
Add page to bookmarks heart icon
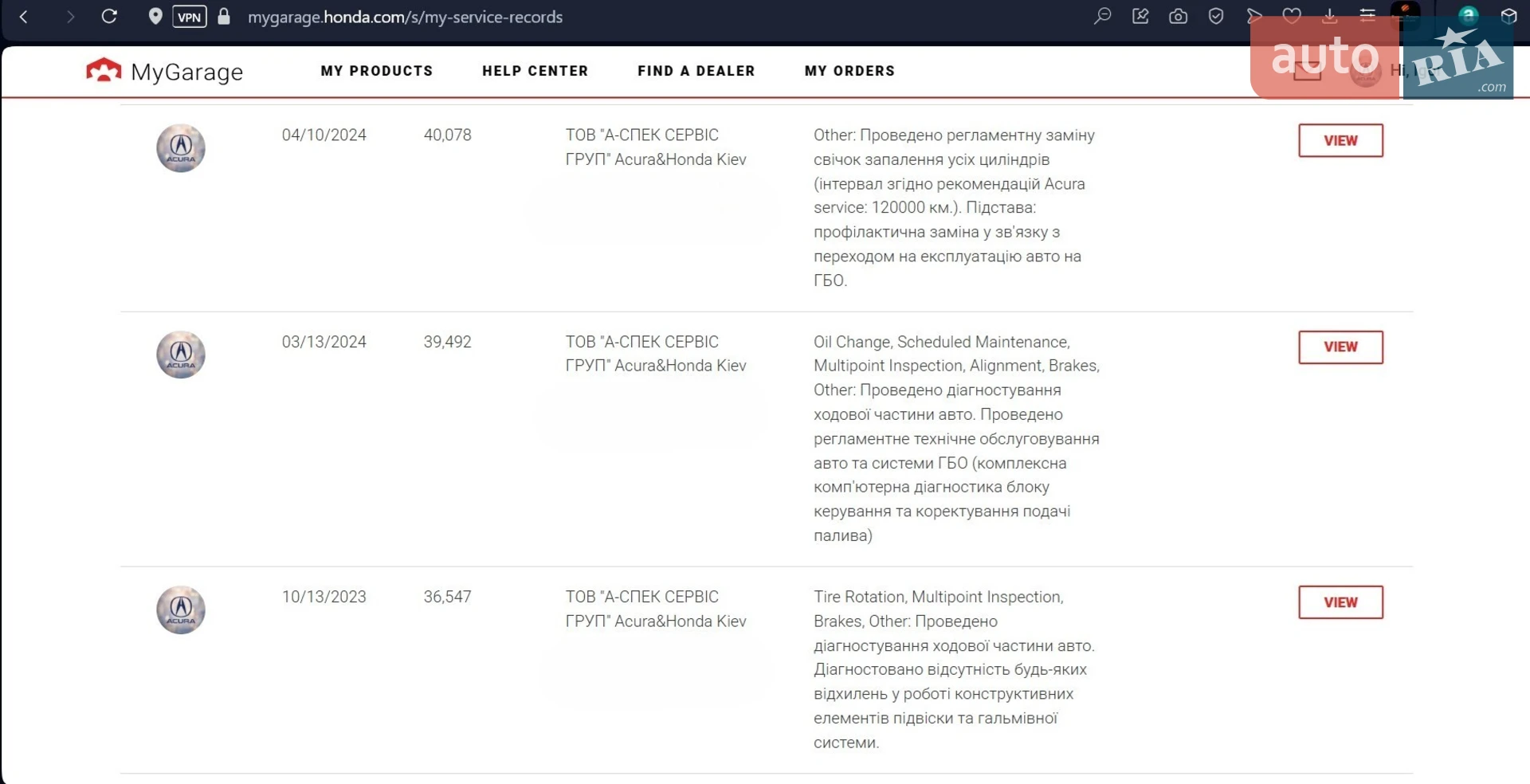pos(1292,16)
